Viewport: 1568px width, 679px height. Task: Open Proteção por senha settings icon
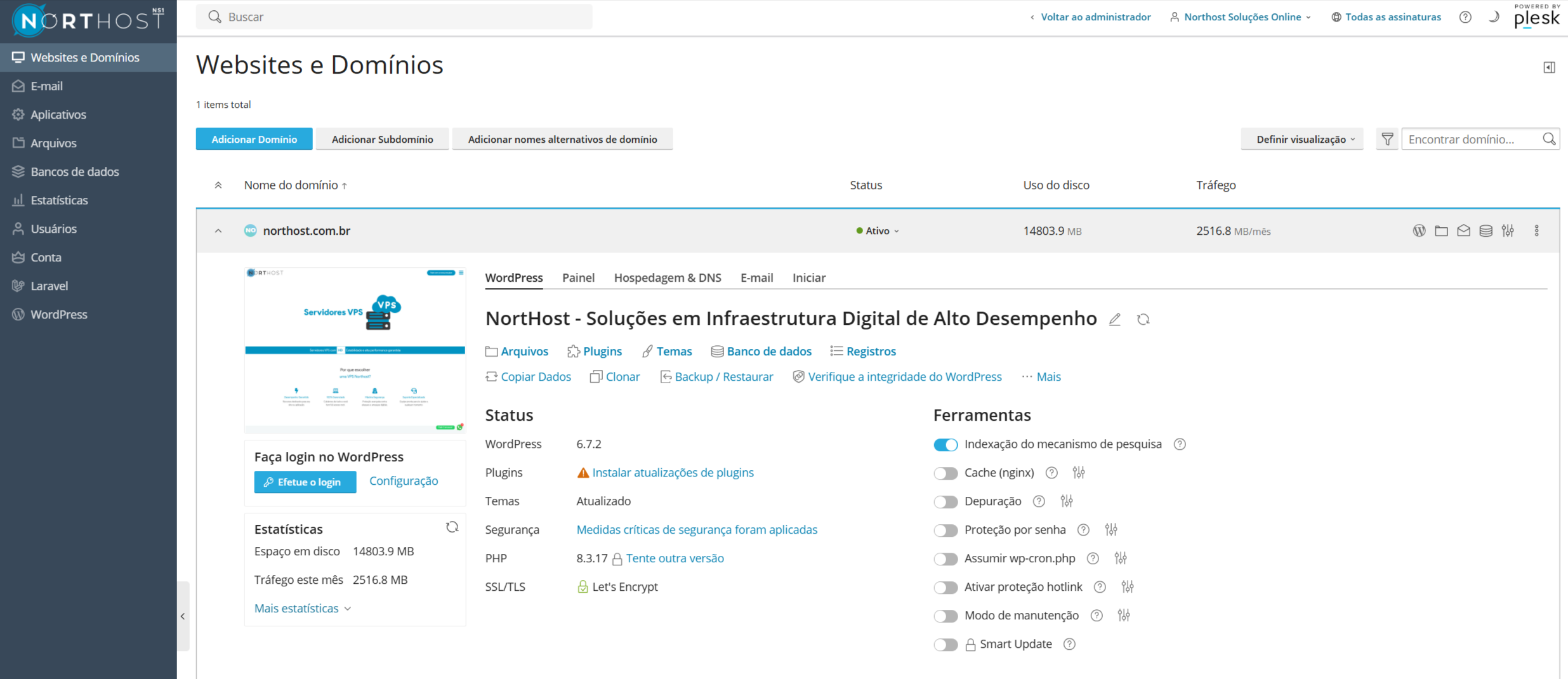tap(1110, 530)
